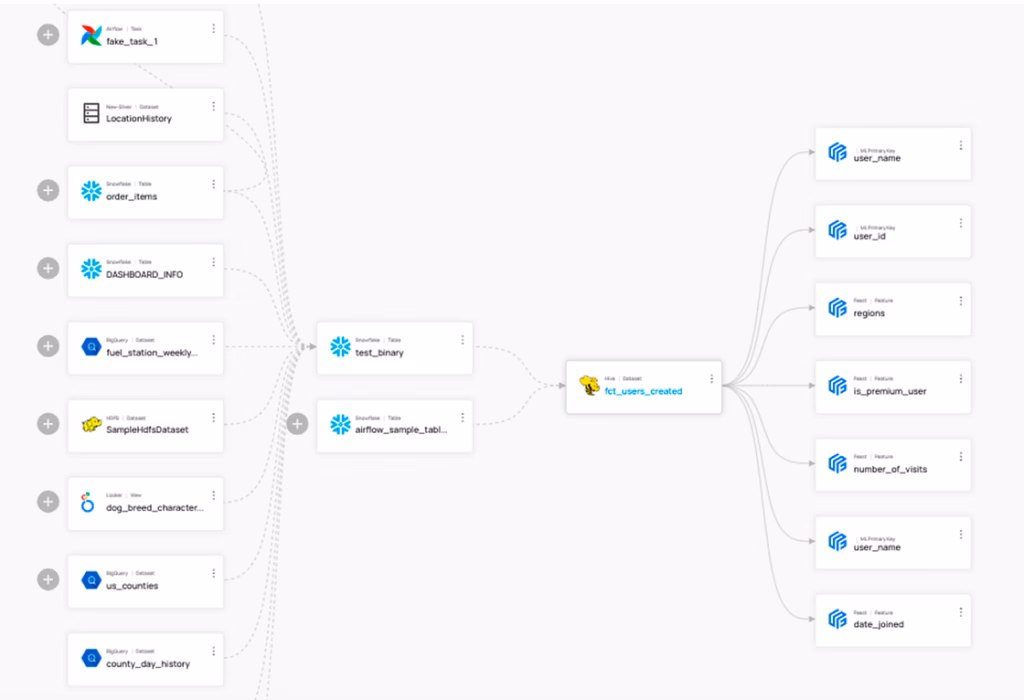Expand fuel_station_weekly node using plus button

click(48, 346)
